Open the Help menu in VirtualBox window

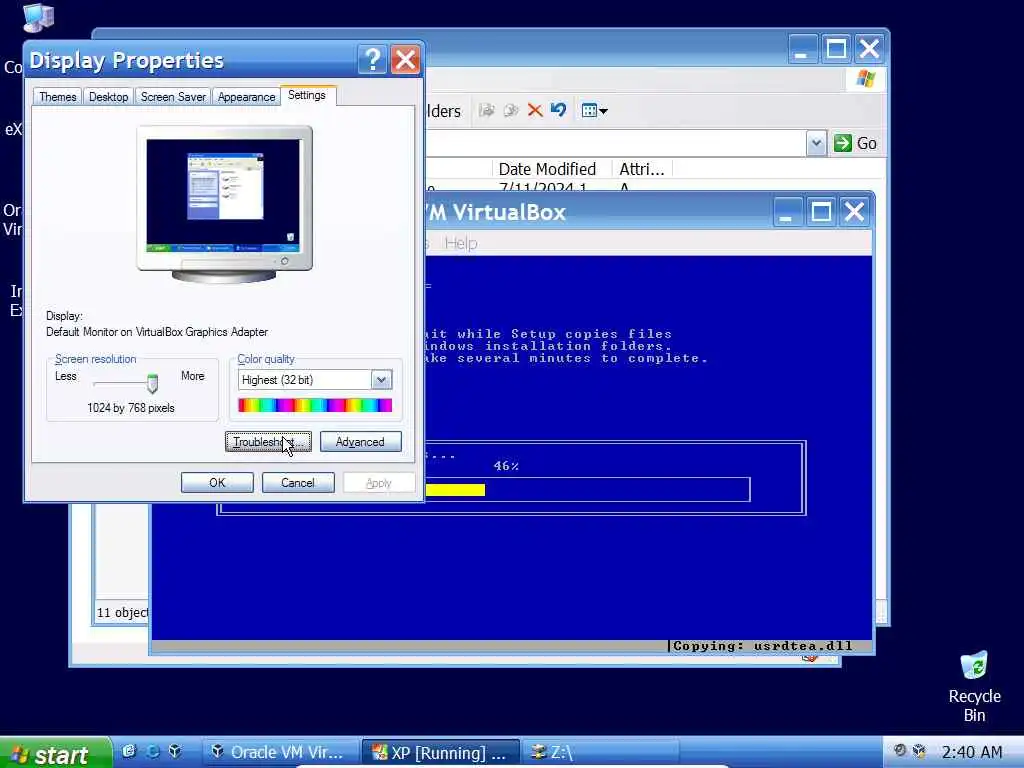coord(460,244)
